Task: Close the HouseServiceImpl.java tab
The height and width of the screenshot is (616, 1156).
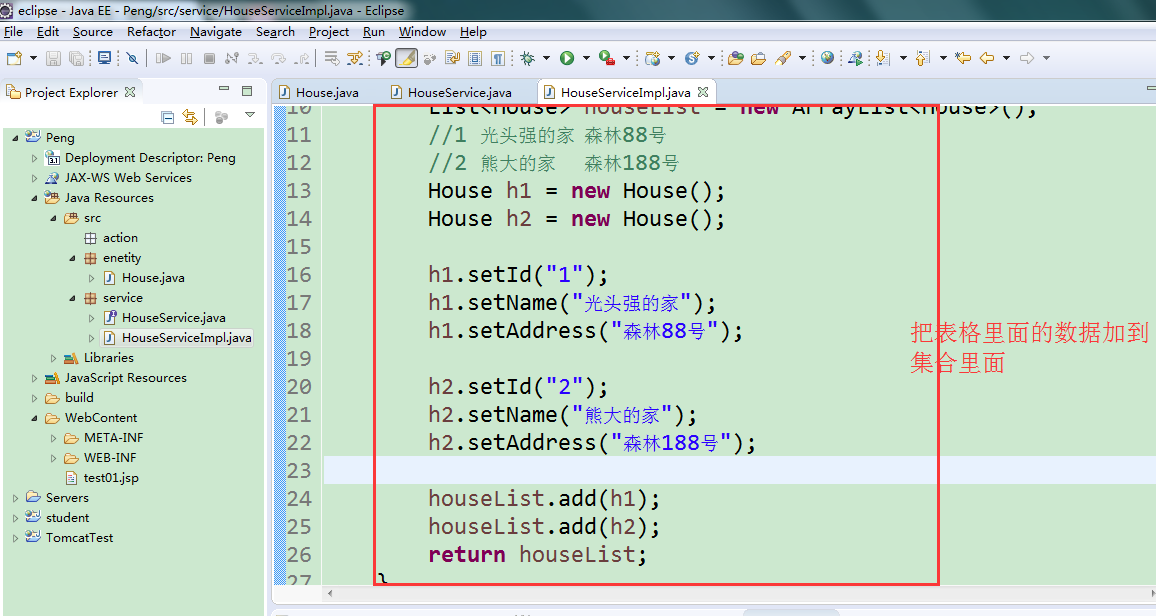Action: tap(703, 92)
